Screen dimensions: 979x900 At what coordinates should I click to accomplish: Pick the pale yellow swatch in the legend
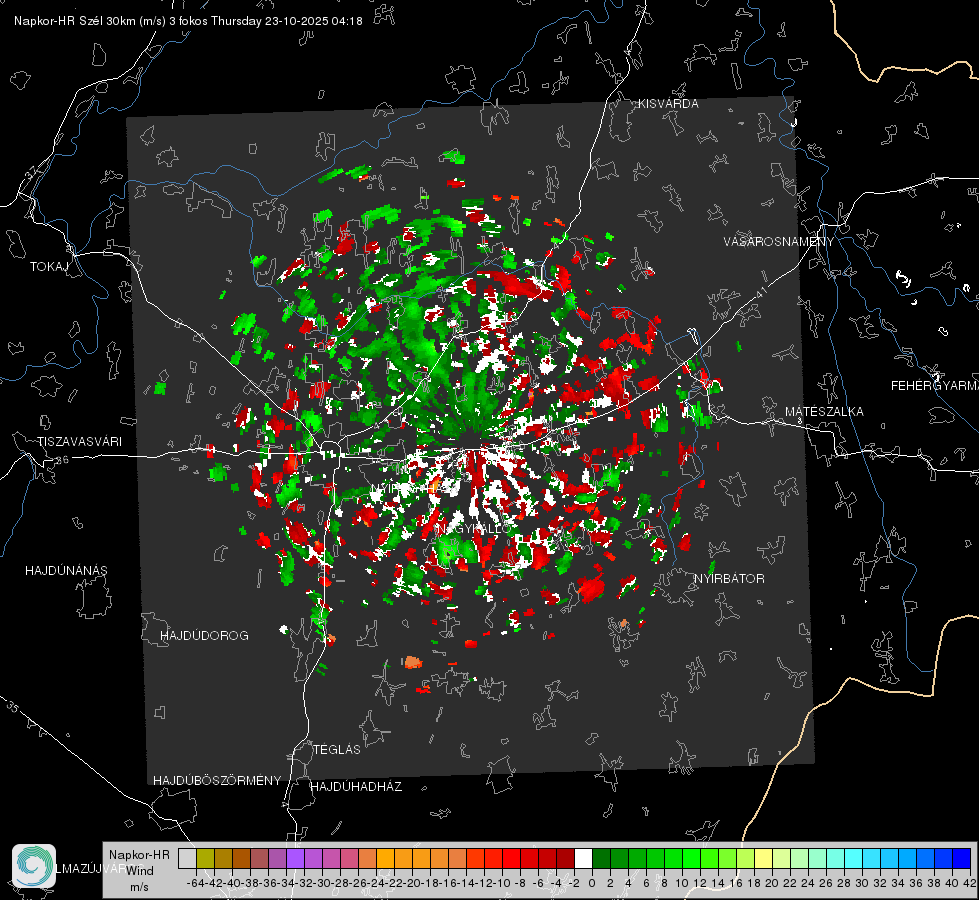(764, 858)
